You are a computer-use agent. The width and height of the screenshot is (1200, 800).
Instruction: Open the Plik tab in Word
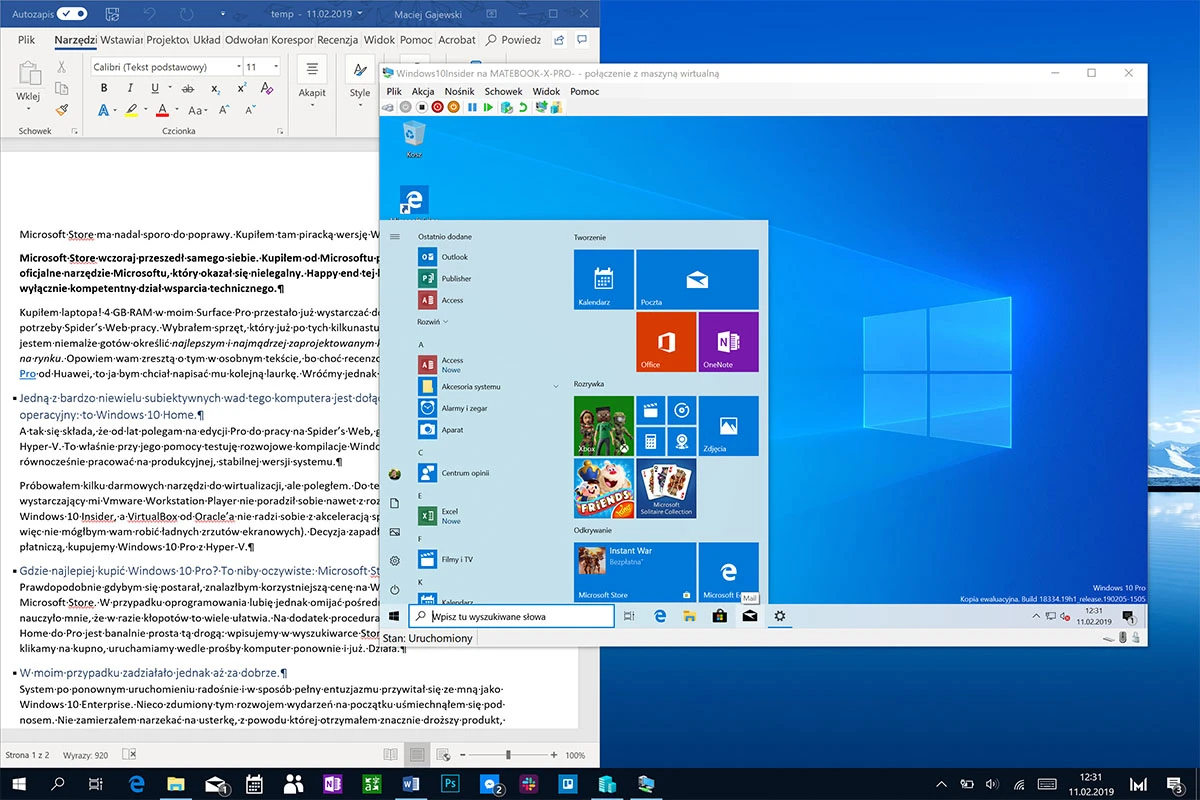tap(27, 40)
